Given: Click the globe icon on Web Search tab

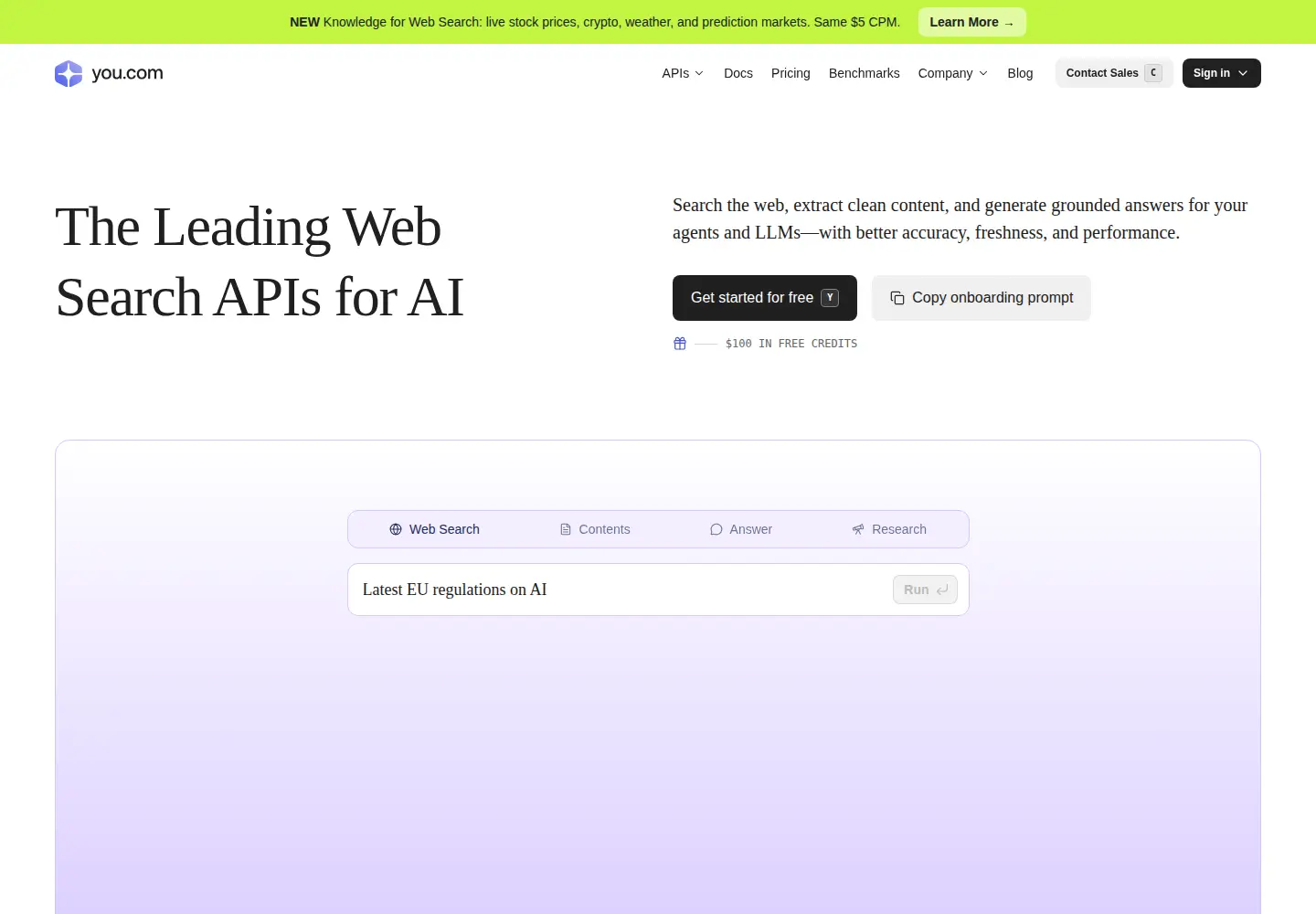Looking at the screenshot, I should coord(396,529).
